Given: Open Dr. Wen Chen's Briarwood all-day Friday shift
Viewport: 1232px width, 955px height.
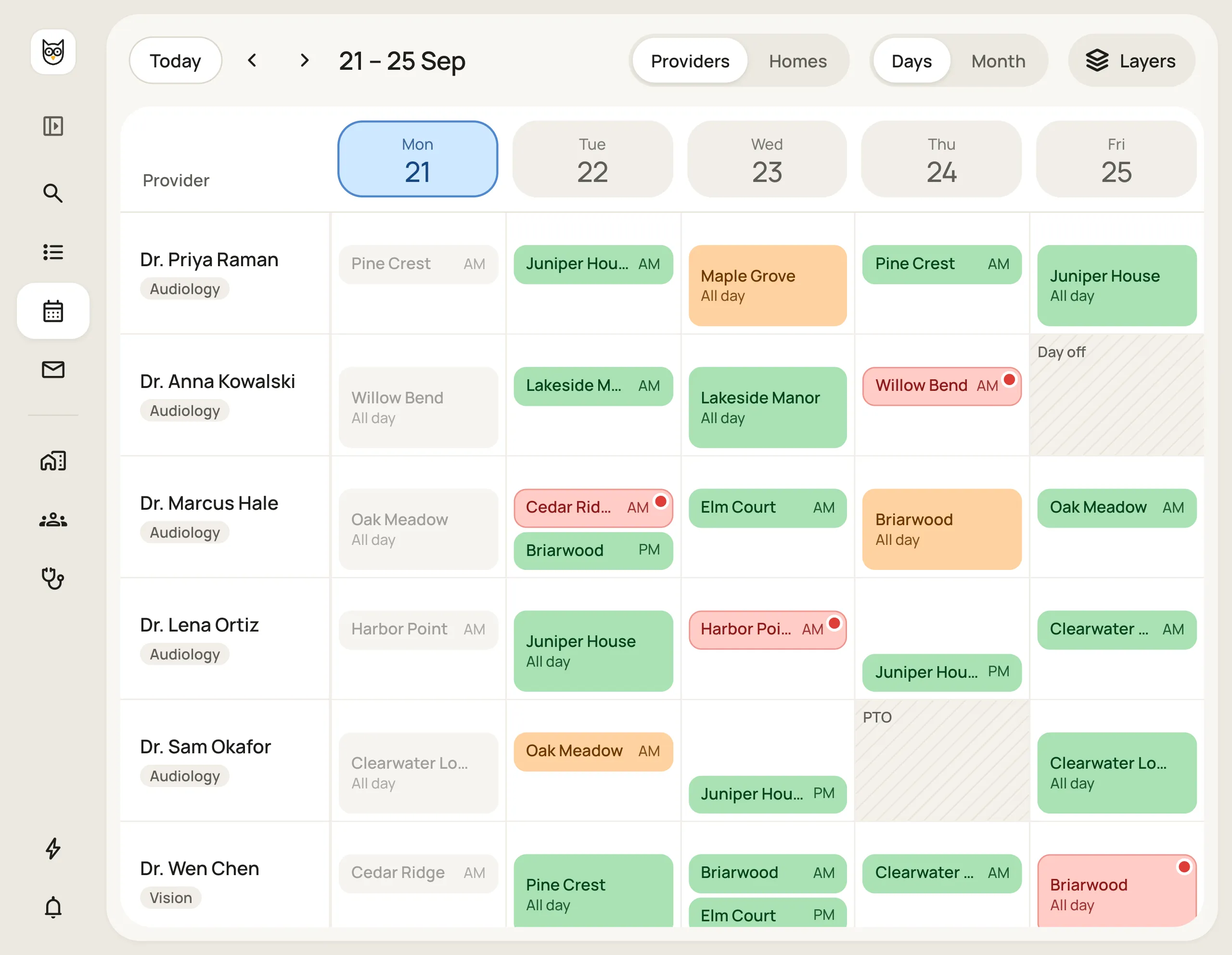Looking at the screenshot, I should [x=1116, y=890].
